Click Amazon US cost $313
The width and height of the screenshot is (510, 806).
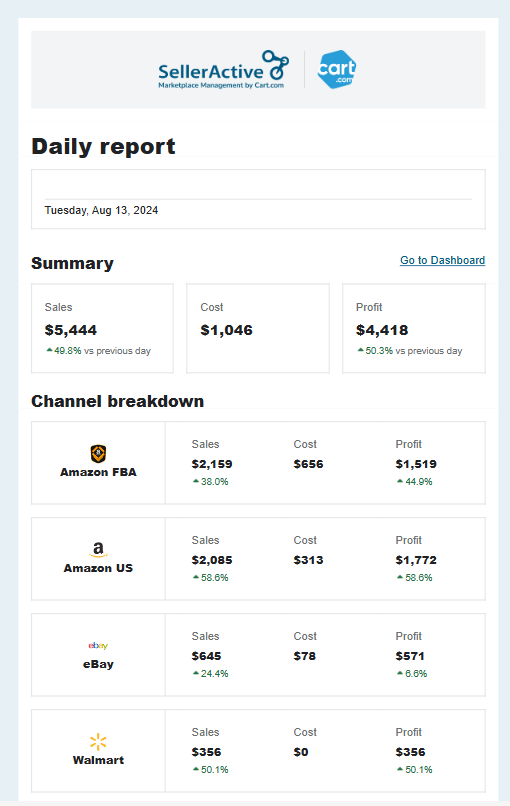(308, 560)
